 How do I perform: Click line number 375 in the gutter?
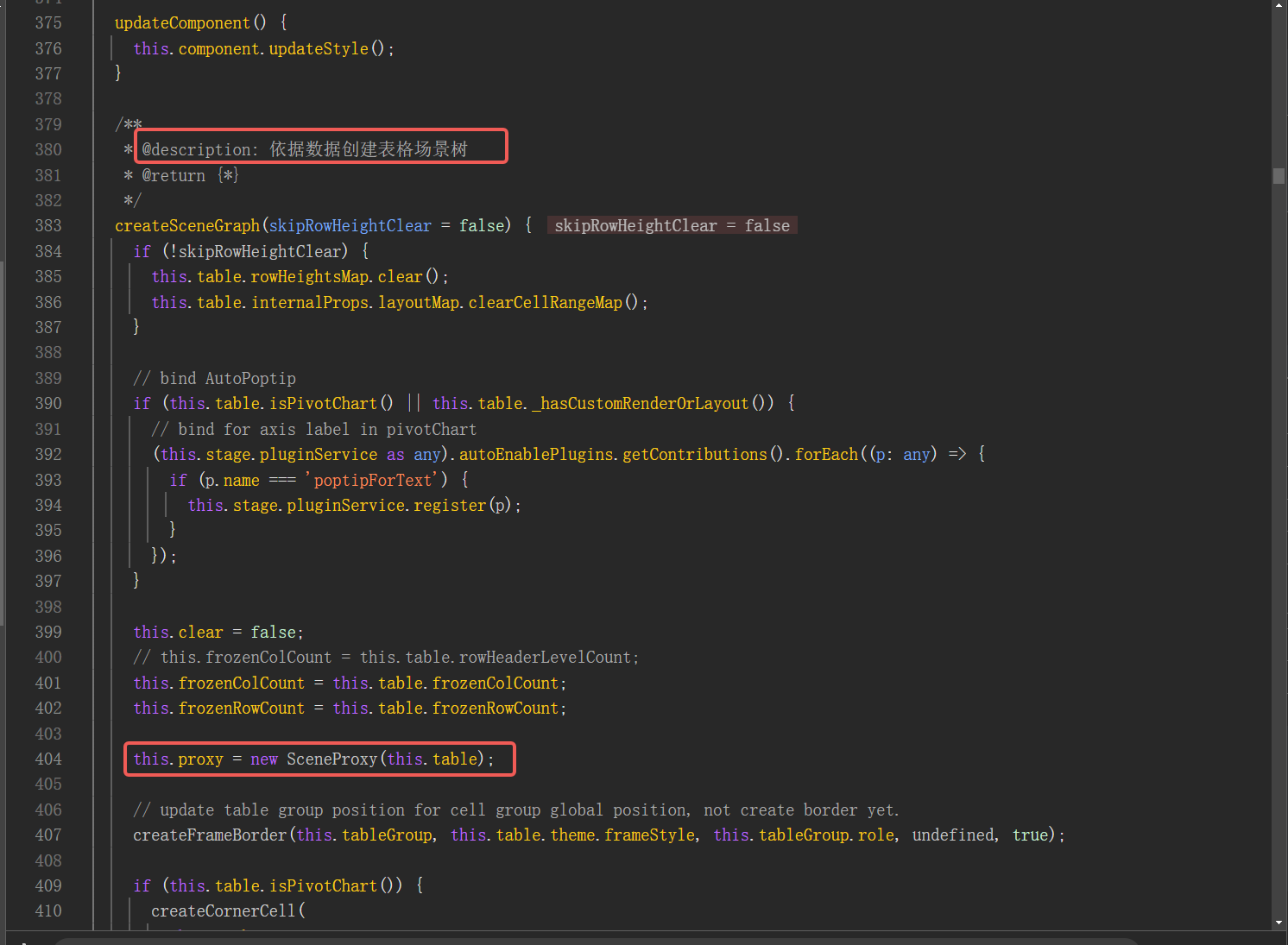click(x=48, y=23)
